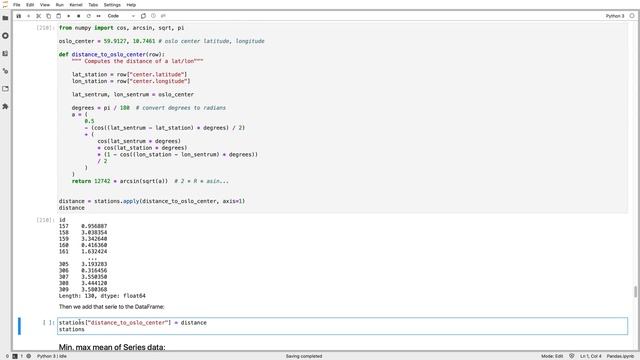Open the Settings menu

click(112, 5)
